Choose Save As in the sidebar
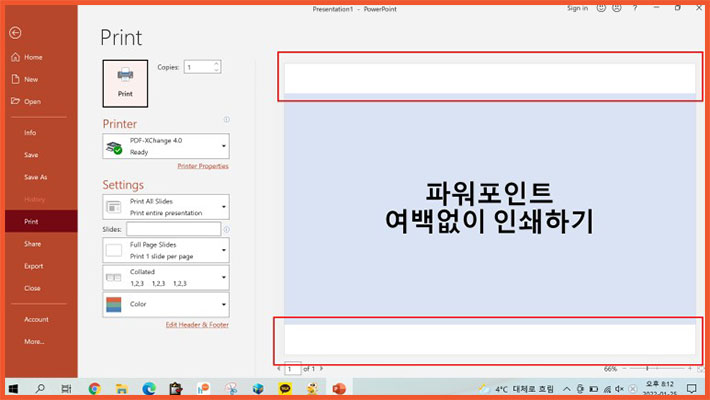710x400 pixels. click(x=35, y=177)
